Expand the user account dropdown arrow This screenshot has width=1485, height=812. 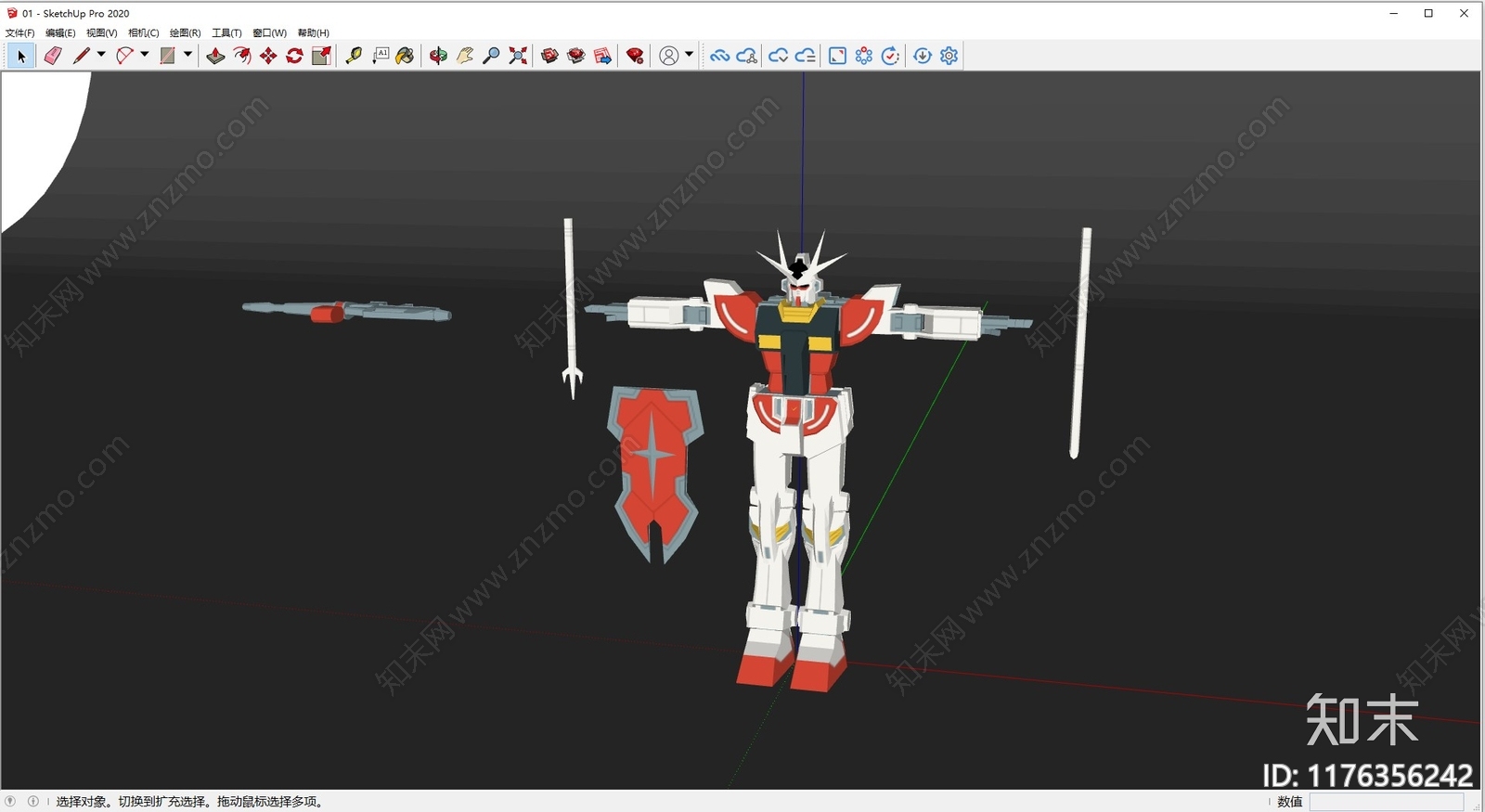pos(689,55)
